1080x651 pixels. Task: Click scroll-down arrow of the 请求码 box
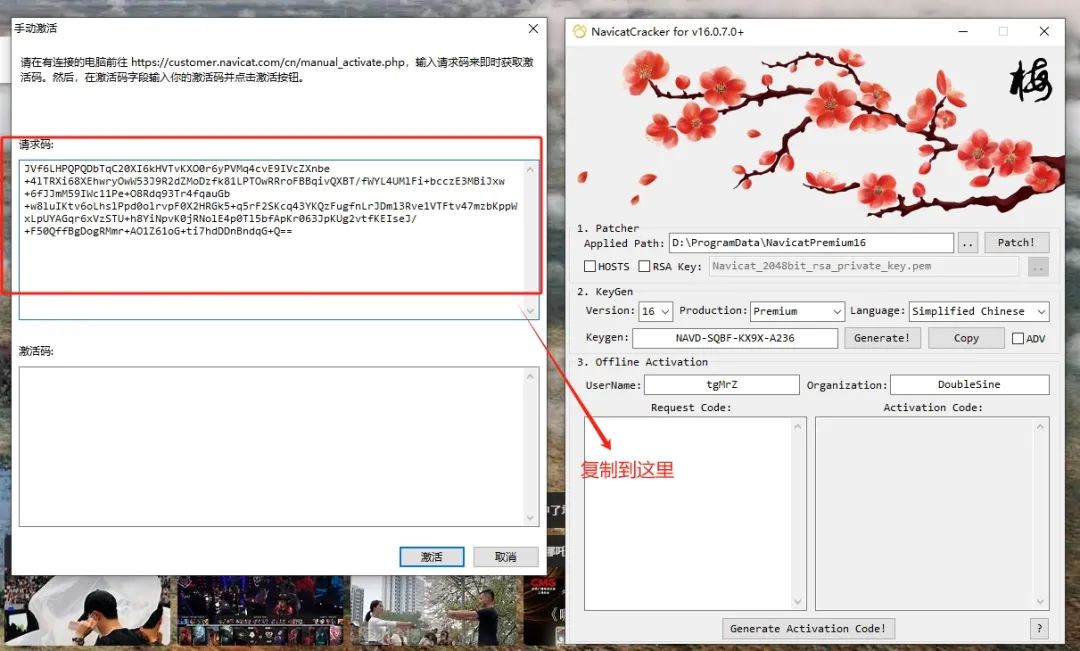pos(530,311)
